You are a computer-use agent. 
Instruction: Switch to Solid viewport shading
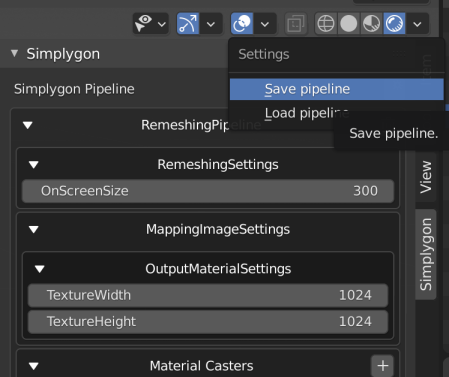[349, 24]
